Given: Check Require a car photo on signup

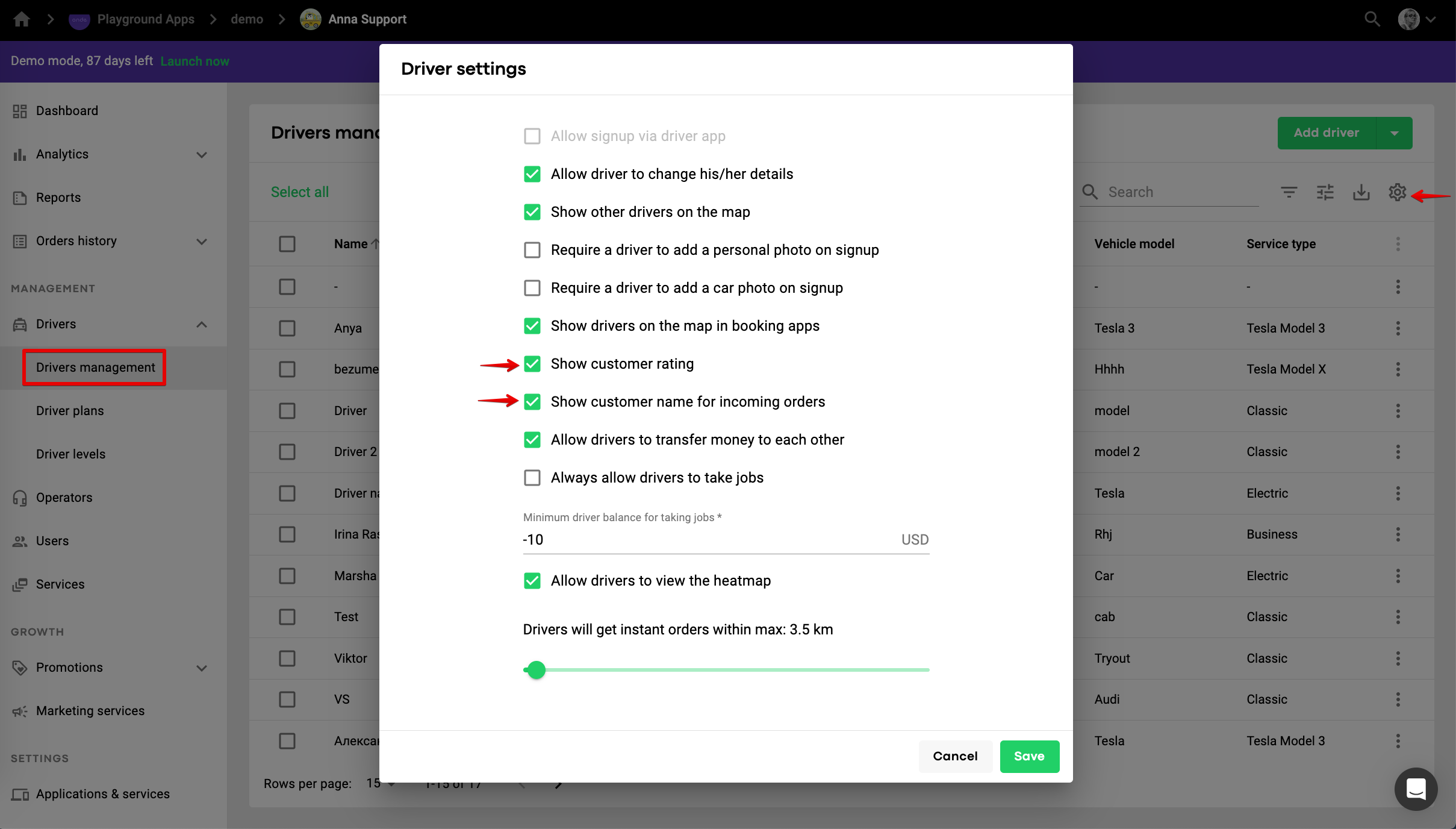Looking at the screenshot, I should [x=532, y=288].
